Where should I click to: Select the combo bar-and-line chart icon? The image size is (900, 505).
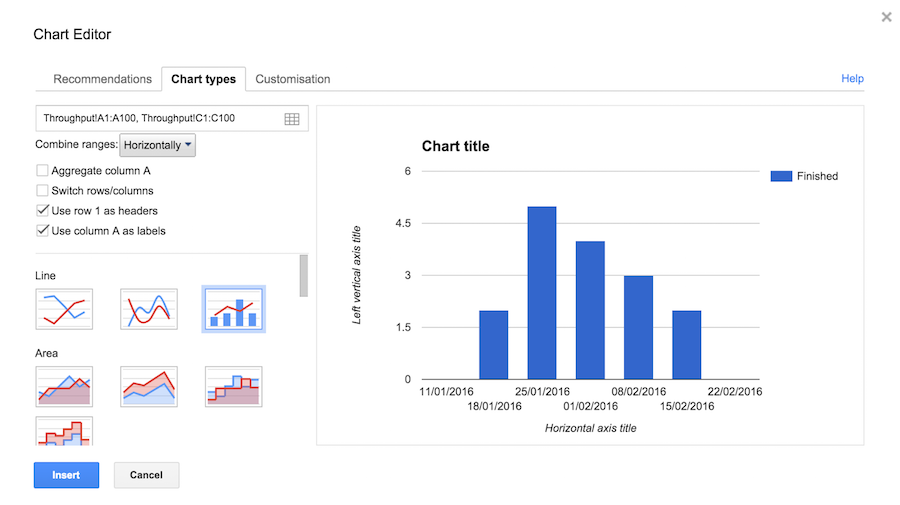[234, 309]
